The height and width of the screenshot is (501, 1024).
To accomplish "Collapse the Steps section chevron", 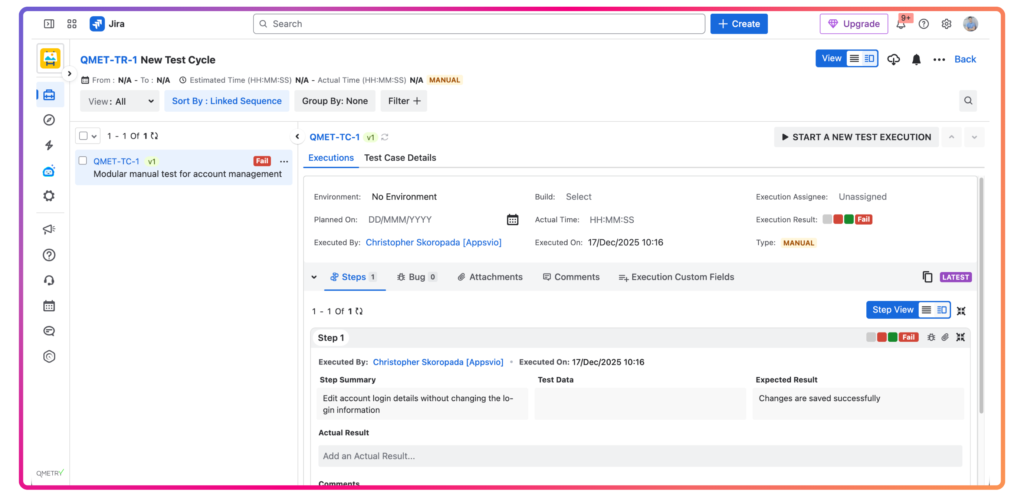I will click(314, 277).
